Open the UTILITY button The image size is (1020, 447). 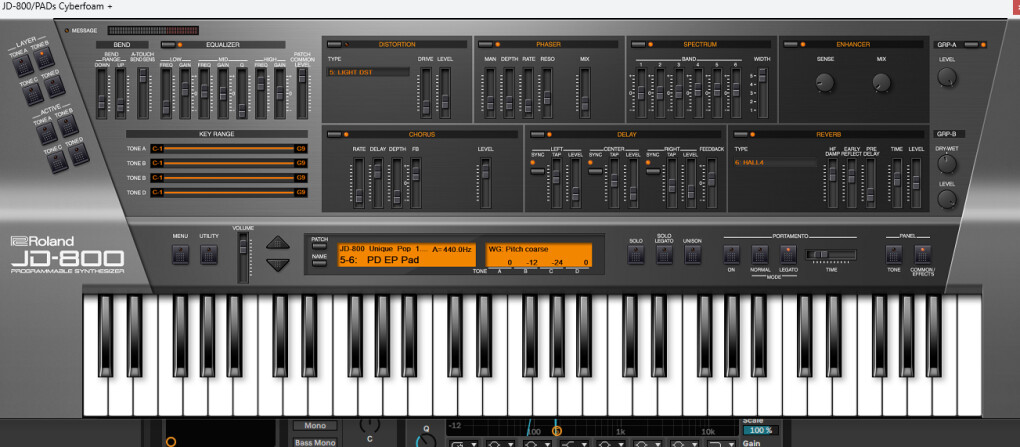(x=209, y=254)
